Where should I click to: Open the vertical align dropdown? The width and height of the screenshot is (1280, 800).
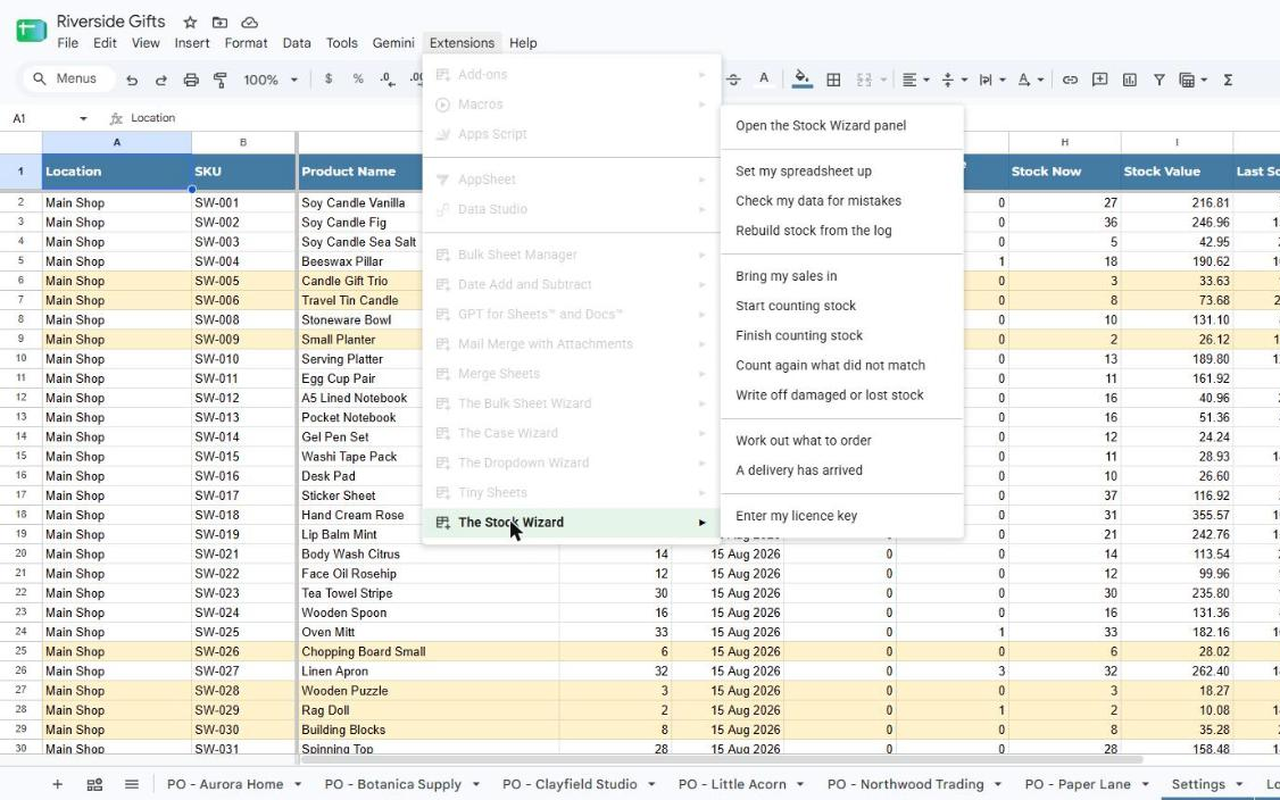[954, 80]
